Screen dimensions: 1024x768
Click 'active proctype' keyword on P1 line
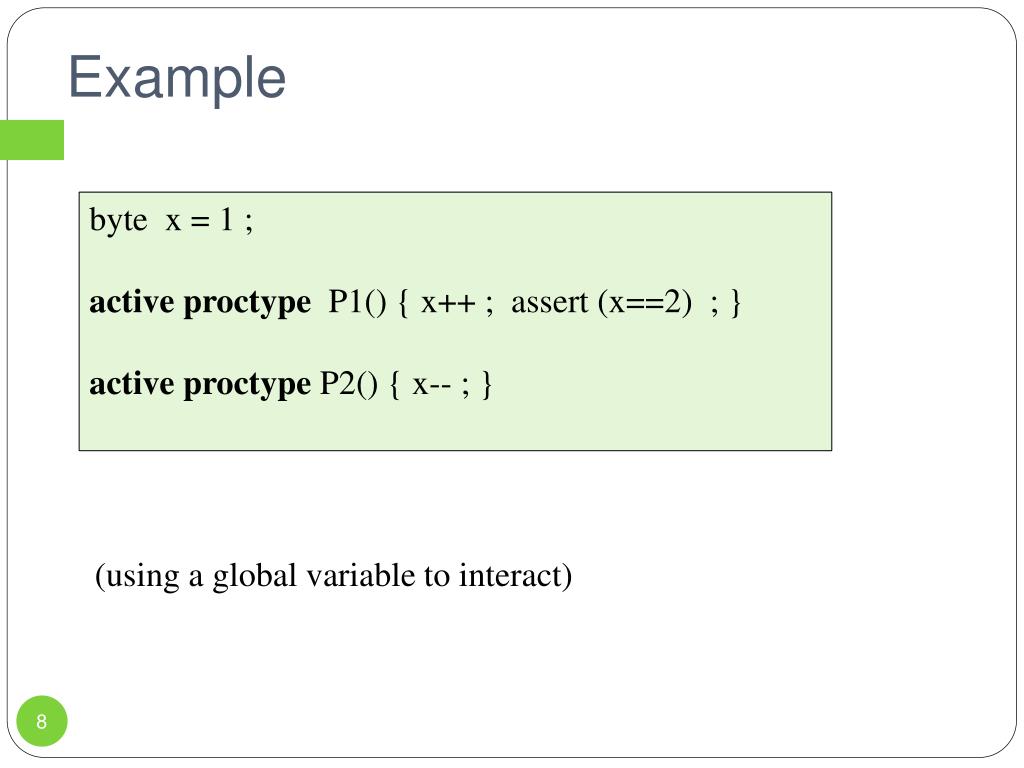pyautogui.click(x=200, y=302)
